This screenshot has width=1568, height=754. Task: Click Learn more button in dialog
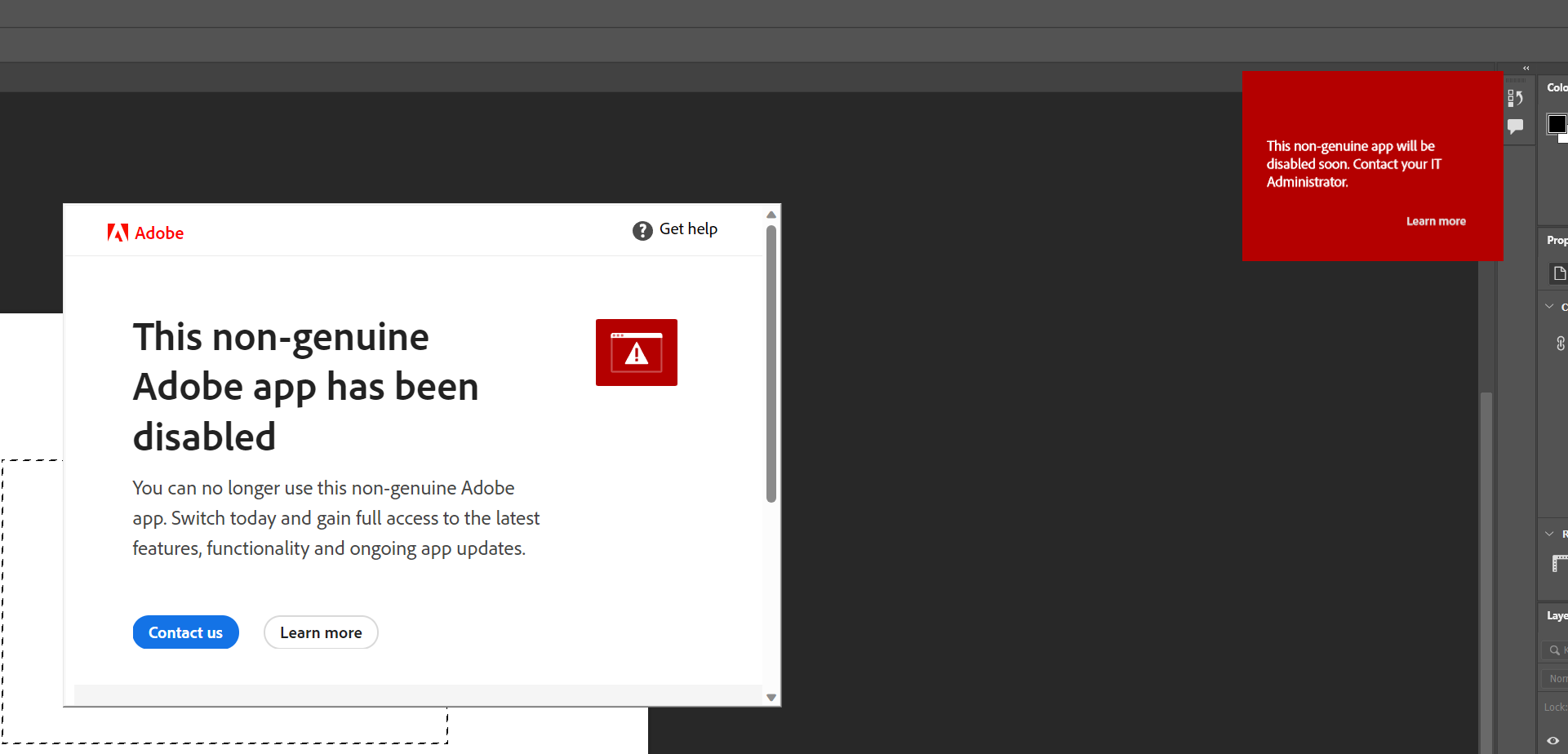coord(321,632)
